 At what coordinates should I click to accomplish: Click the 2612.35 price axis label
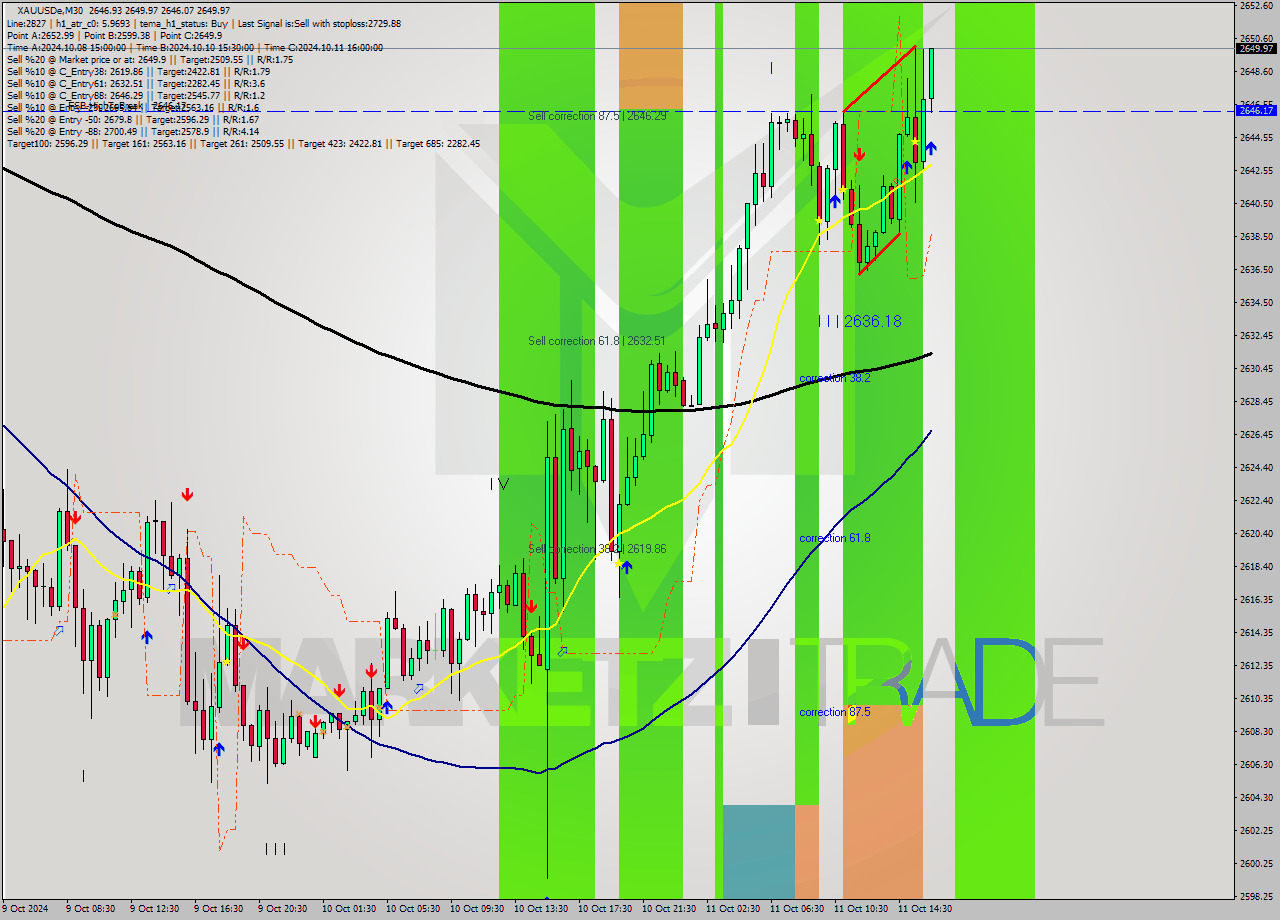tap(1256, 666)
